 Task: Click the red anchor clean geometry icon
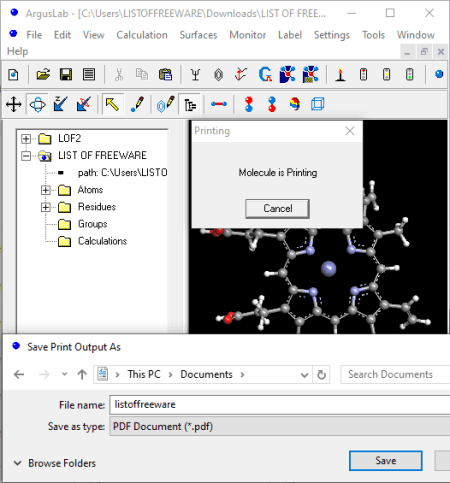(x=241, y=74)
